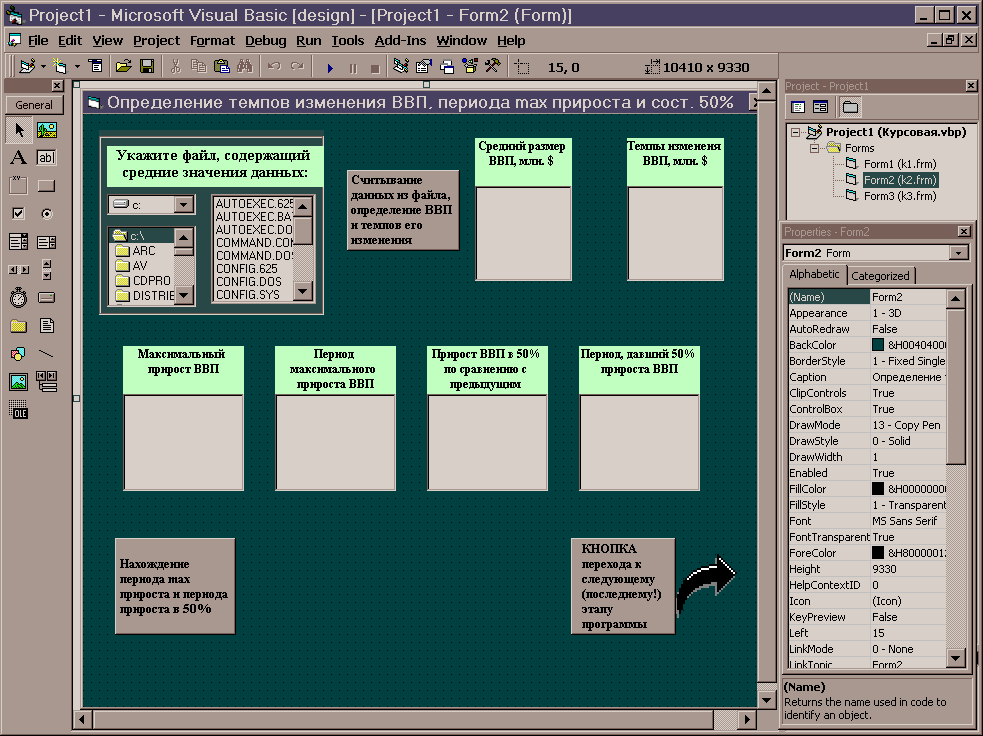Click the 'Считывание данных из файла' button
983x736 pixels.
[x=402, y=210]
